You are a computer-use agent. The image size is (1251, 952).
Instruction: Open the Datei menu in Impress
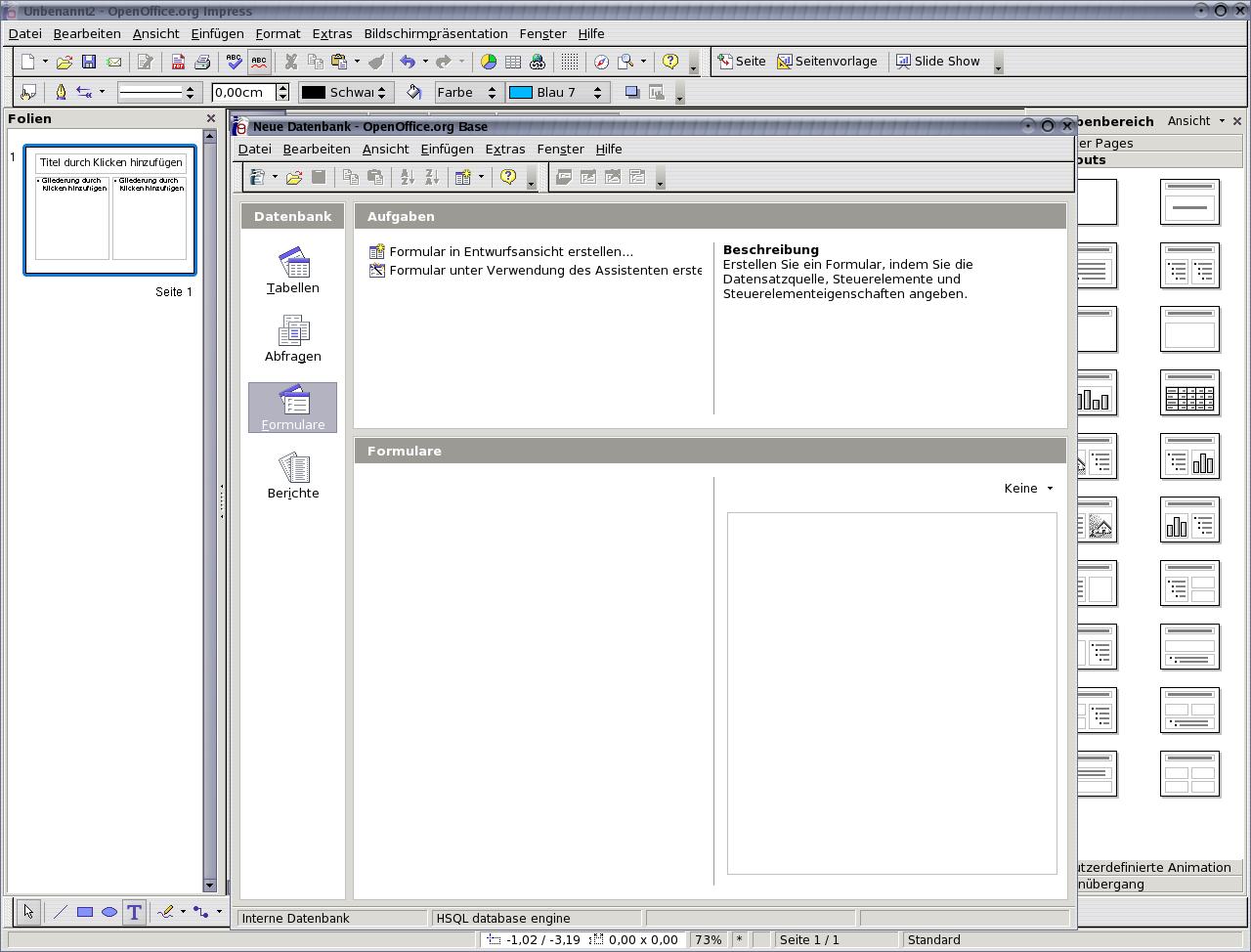25,33
